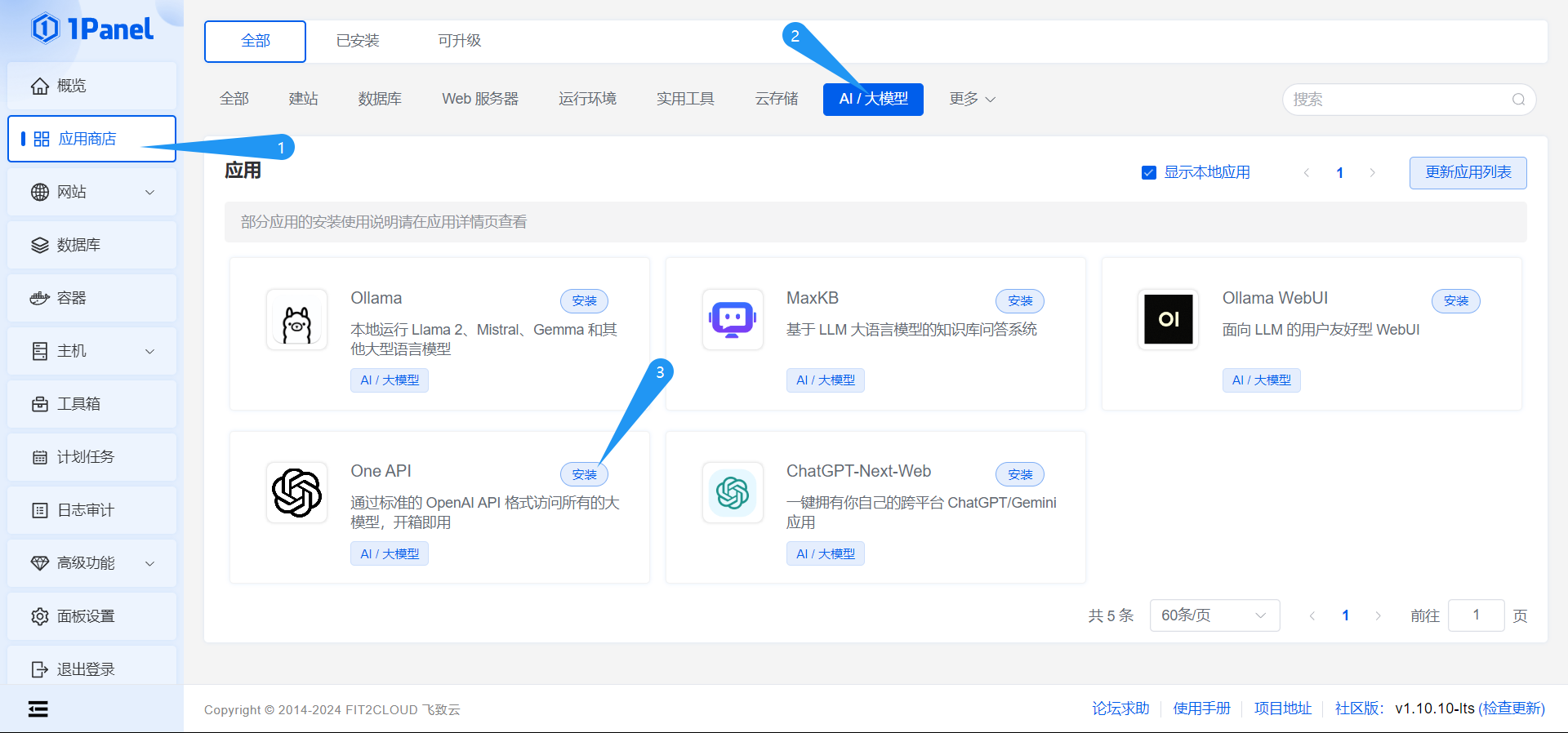Switch to the 已安装 tab

(358, 41)
